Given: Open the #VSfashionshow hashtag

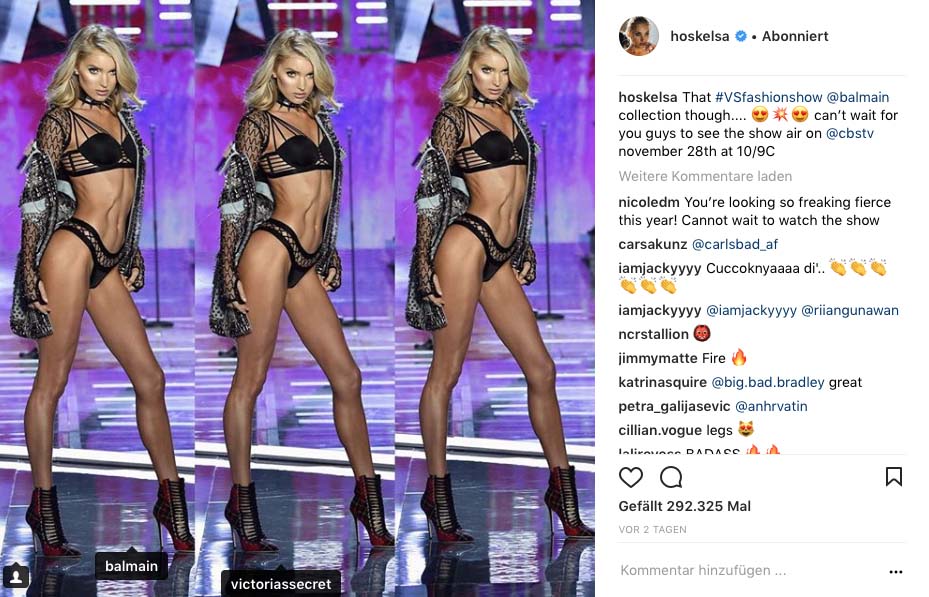Looking at the screenshot, I should point(768,97).
